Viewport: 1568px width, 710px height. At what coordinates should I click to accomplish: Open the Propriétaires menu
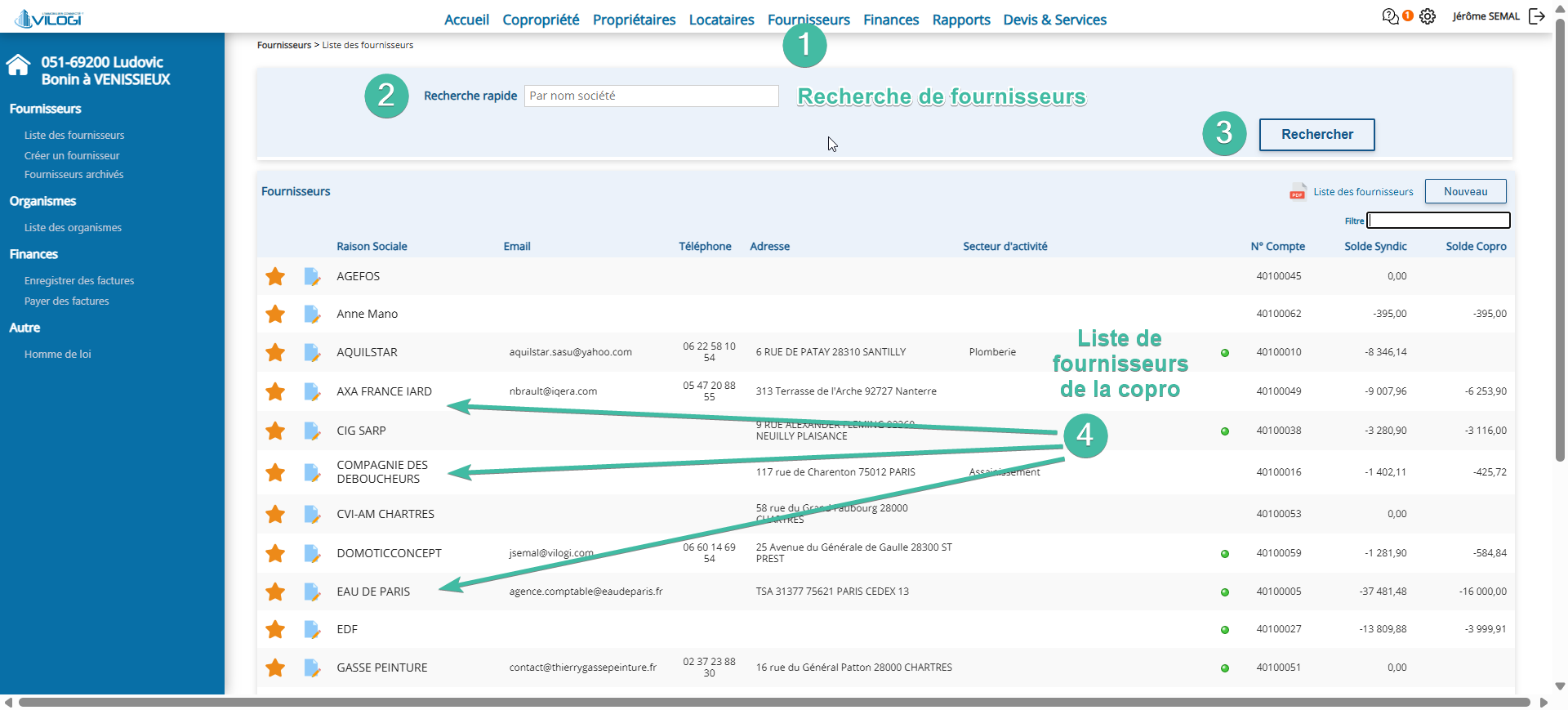coord(635,20)
